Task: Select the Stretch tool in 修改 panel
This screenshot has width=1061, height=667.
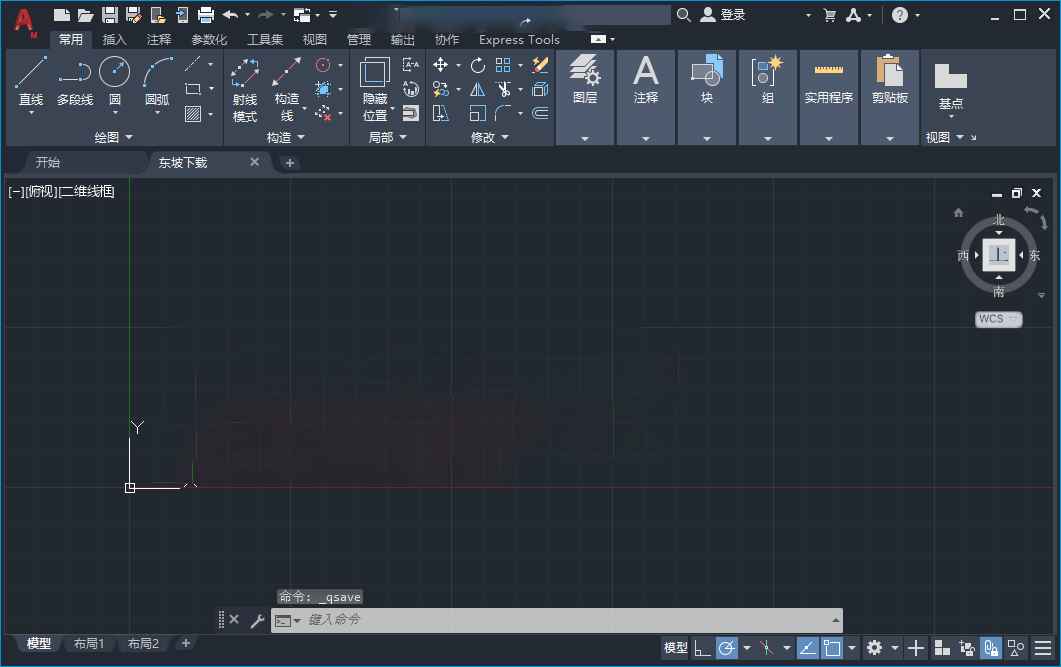Action: click(441, 113)
